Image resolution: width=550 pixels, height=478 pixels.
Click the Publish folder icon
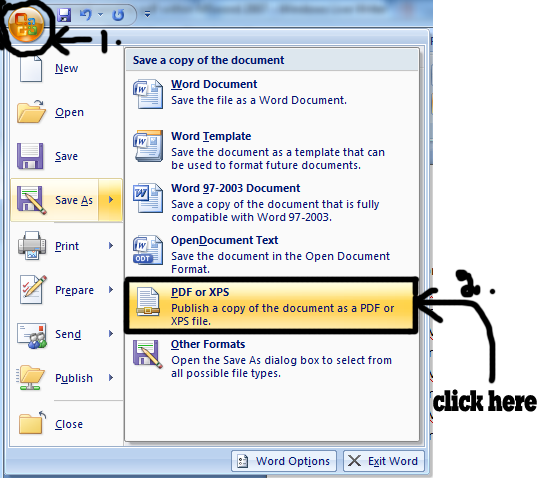pos(30,378)
